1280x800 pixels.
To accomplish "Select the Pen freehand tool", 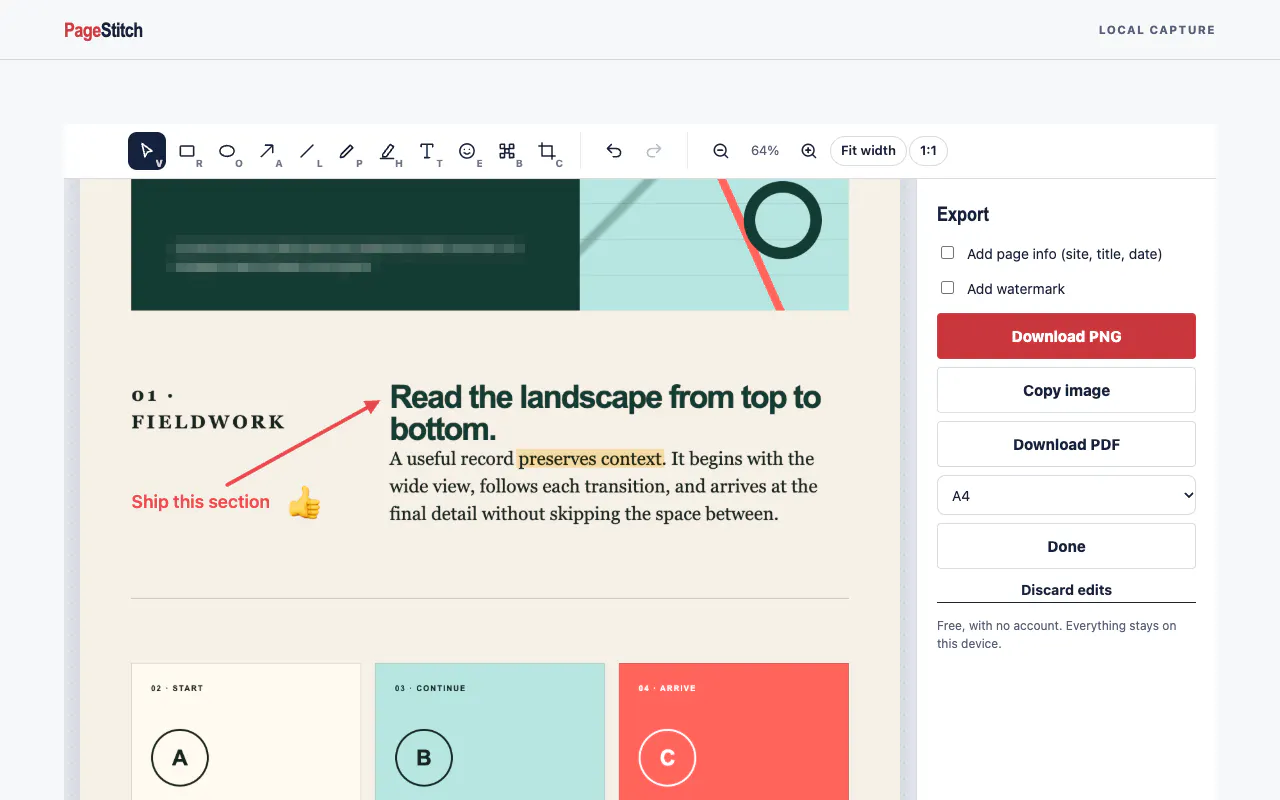I will click(347, 151).
